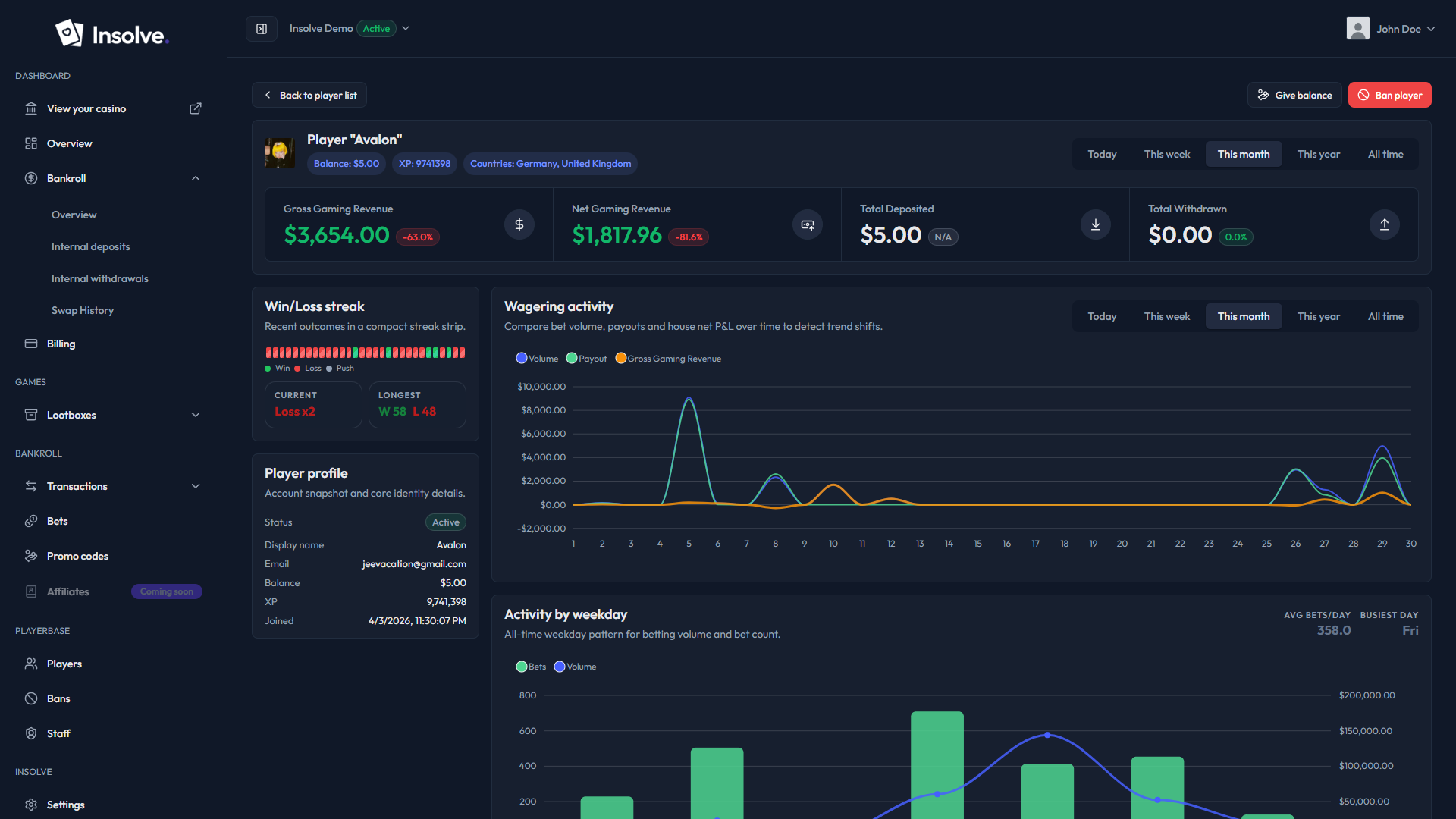This screenshot has width=1456, height=819.
Task: Select This month in player stats range
Action: (1244, 154)
